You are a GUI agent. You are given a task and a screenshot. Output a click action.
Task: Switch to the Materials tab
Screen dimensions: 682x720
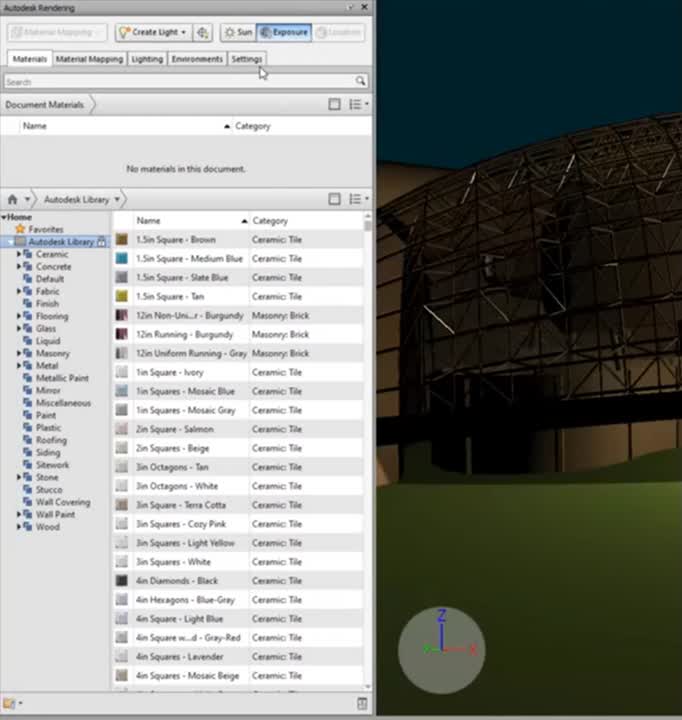pyautogui.click(x=29, y=59)
